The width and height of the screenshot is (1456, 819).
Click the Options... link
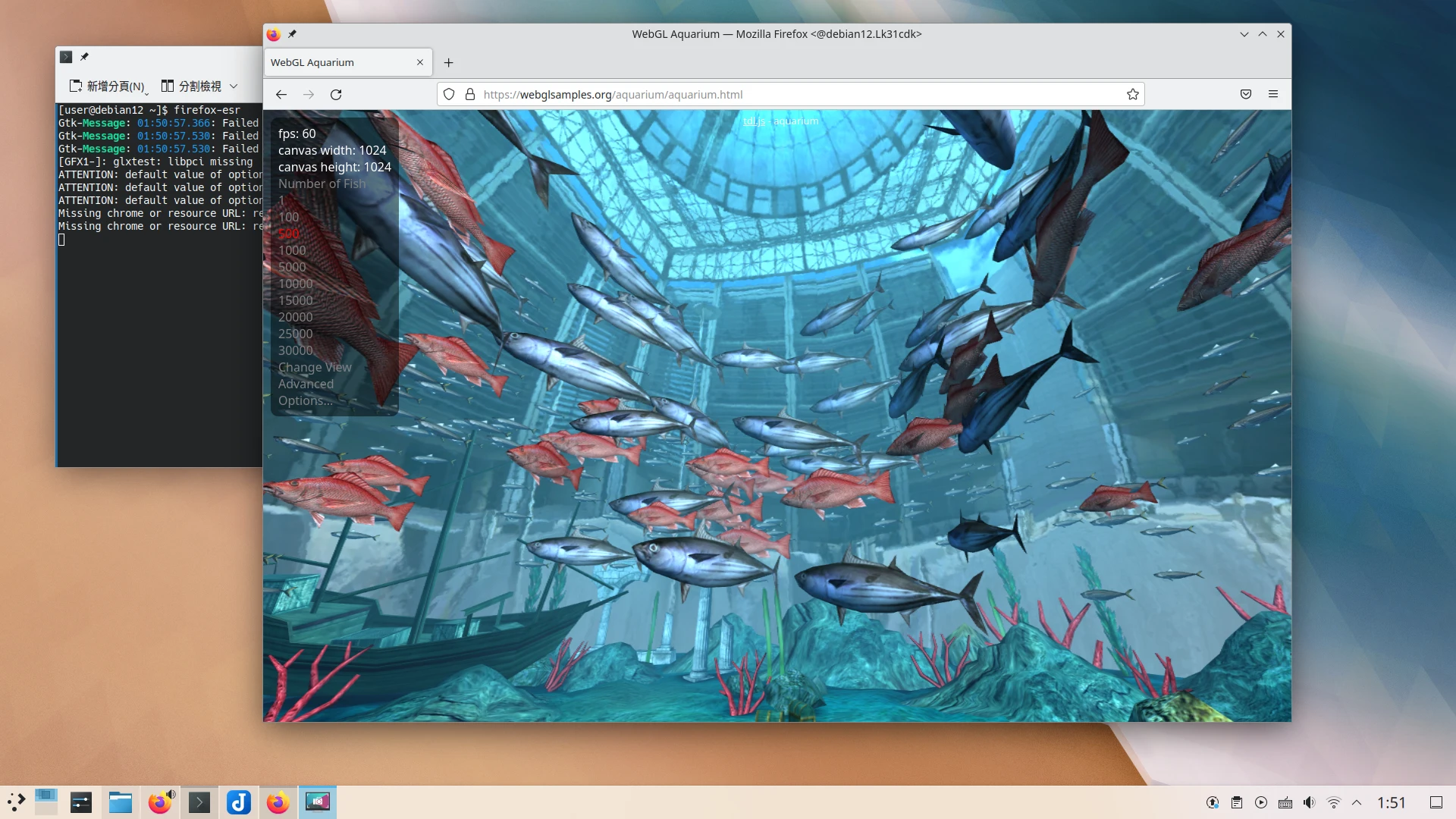(x=305, y=400)
